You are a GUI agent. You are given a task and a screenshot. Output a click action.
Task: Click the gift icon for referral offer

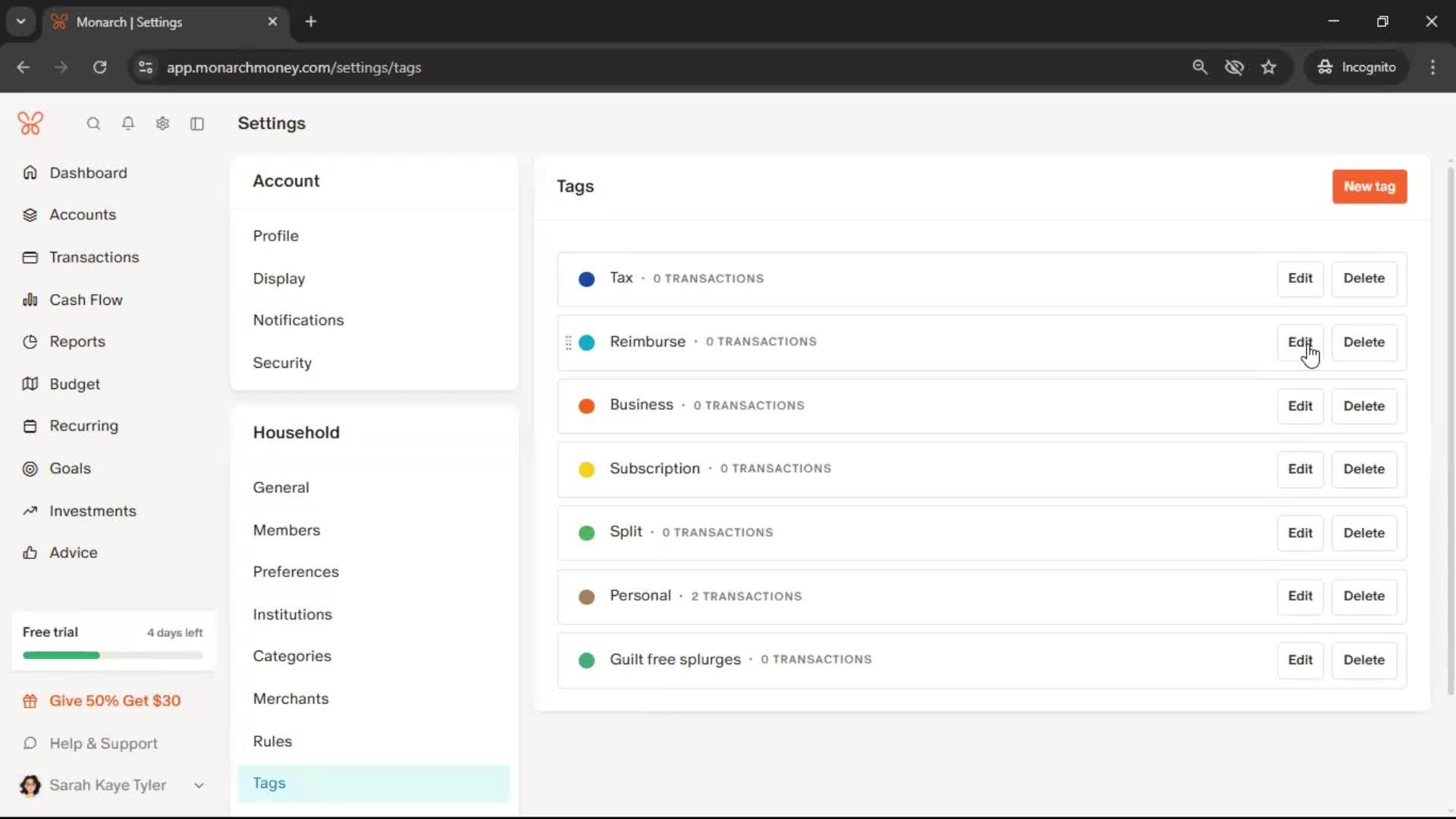tap(30, 701)
